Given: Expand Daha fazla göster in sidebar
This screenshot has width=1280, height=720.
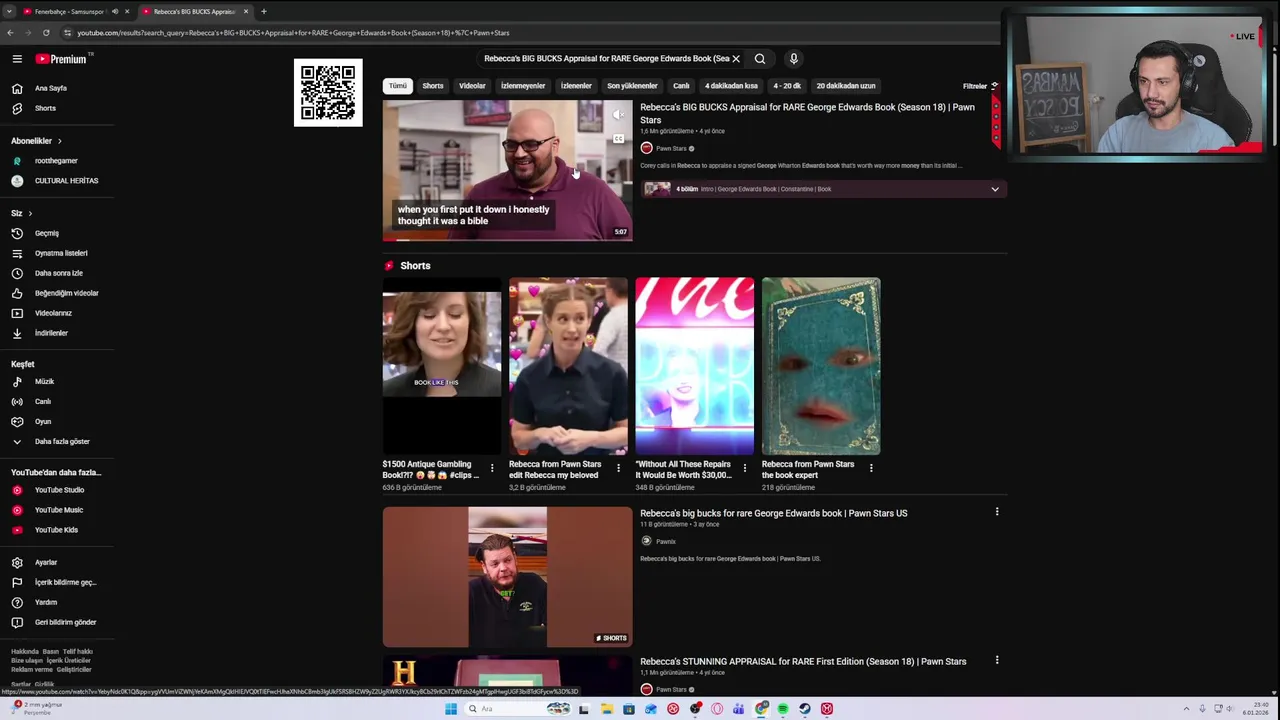Looking at the screenshot, I should tap(61, 441).
